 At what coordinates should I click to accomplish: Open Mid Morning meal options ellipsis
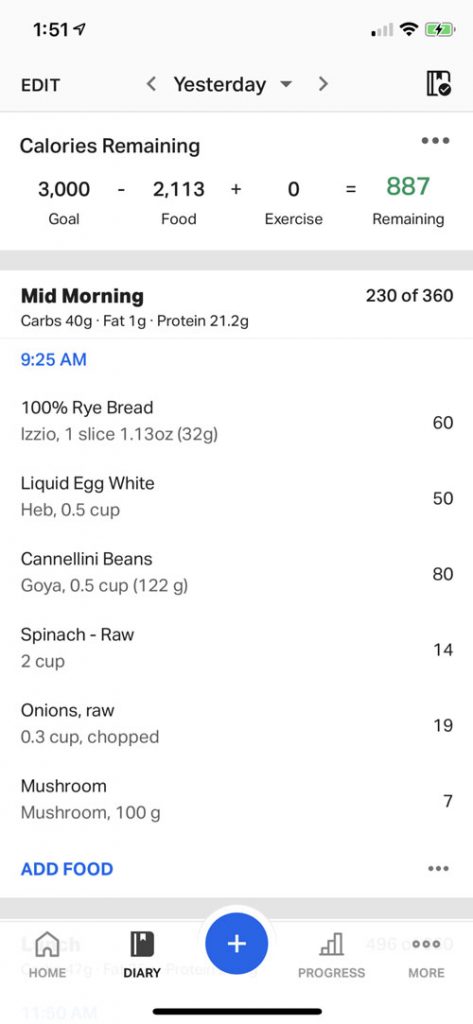(438, 869)
